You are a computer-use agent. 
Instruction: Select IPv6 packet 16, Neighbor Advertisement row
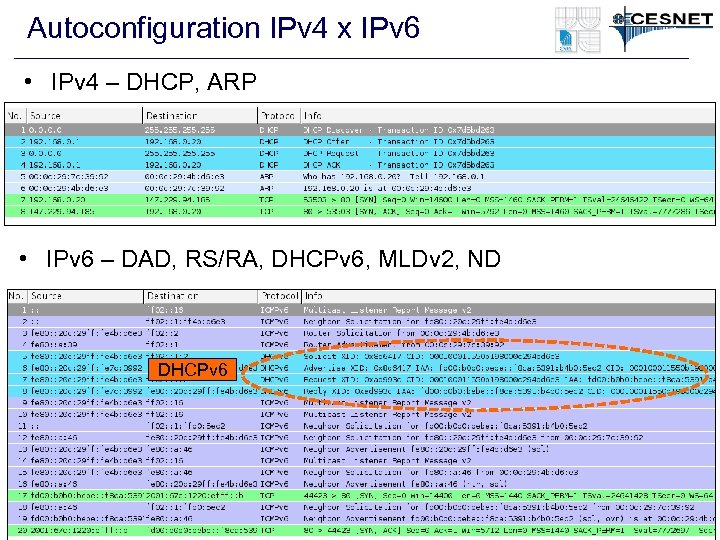pos(361,484)
